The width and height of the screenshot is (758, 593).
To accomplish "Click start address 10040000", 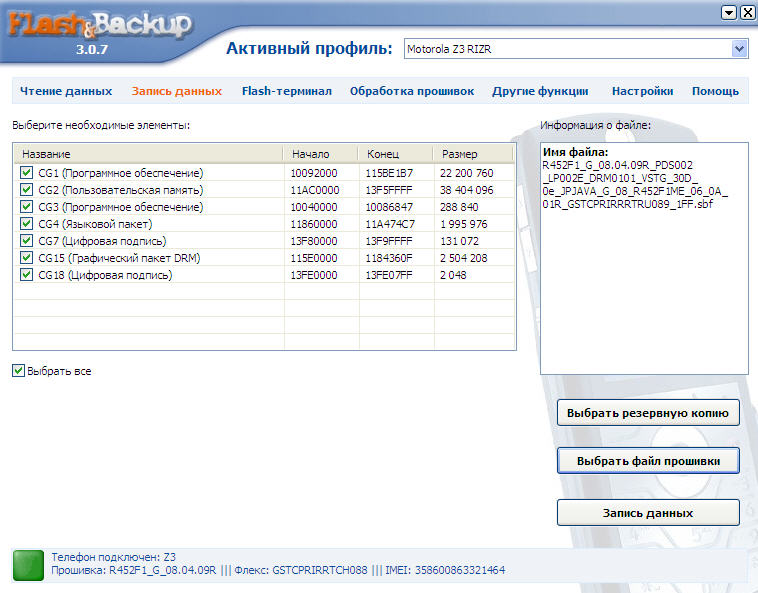I will pyautogui.click(x=314, y=207).
